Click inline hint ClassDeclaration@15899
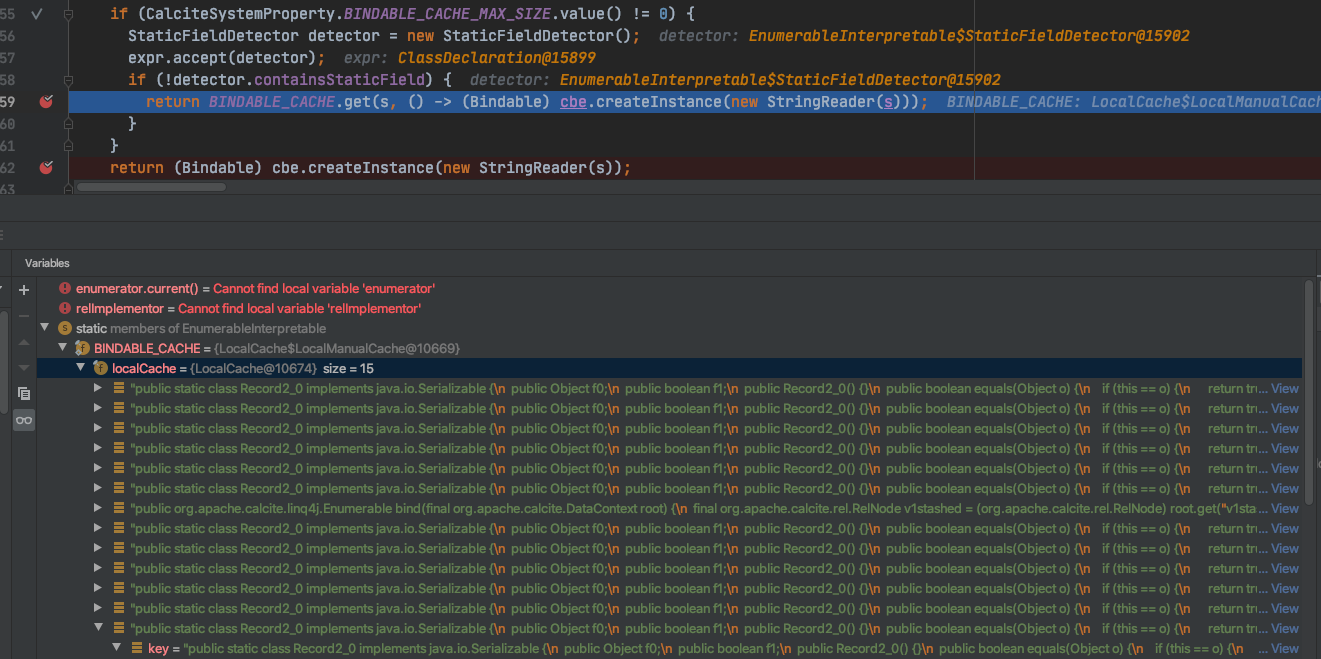Image resolution: width=1321 pixels, height=659 pixels. (497, 58)
